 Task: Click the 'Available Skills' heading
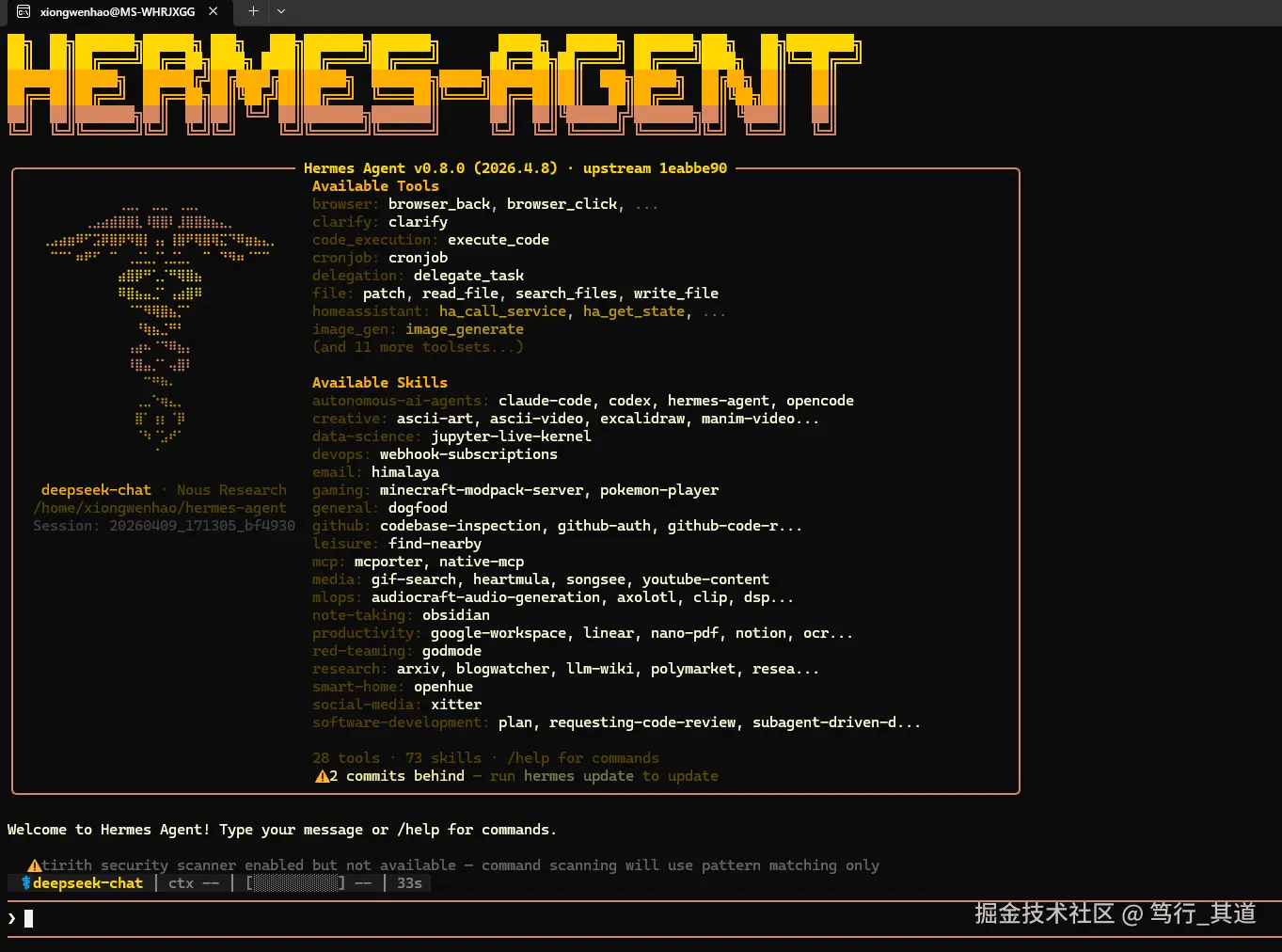380,383
